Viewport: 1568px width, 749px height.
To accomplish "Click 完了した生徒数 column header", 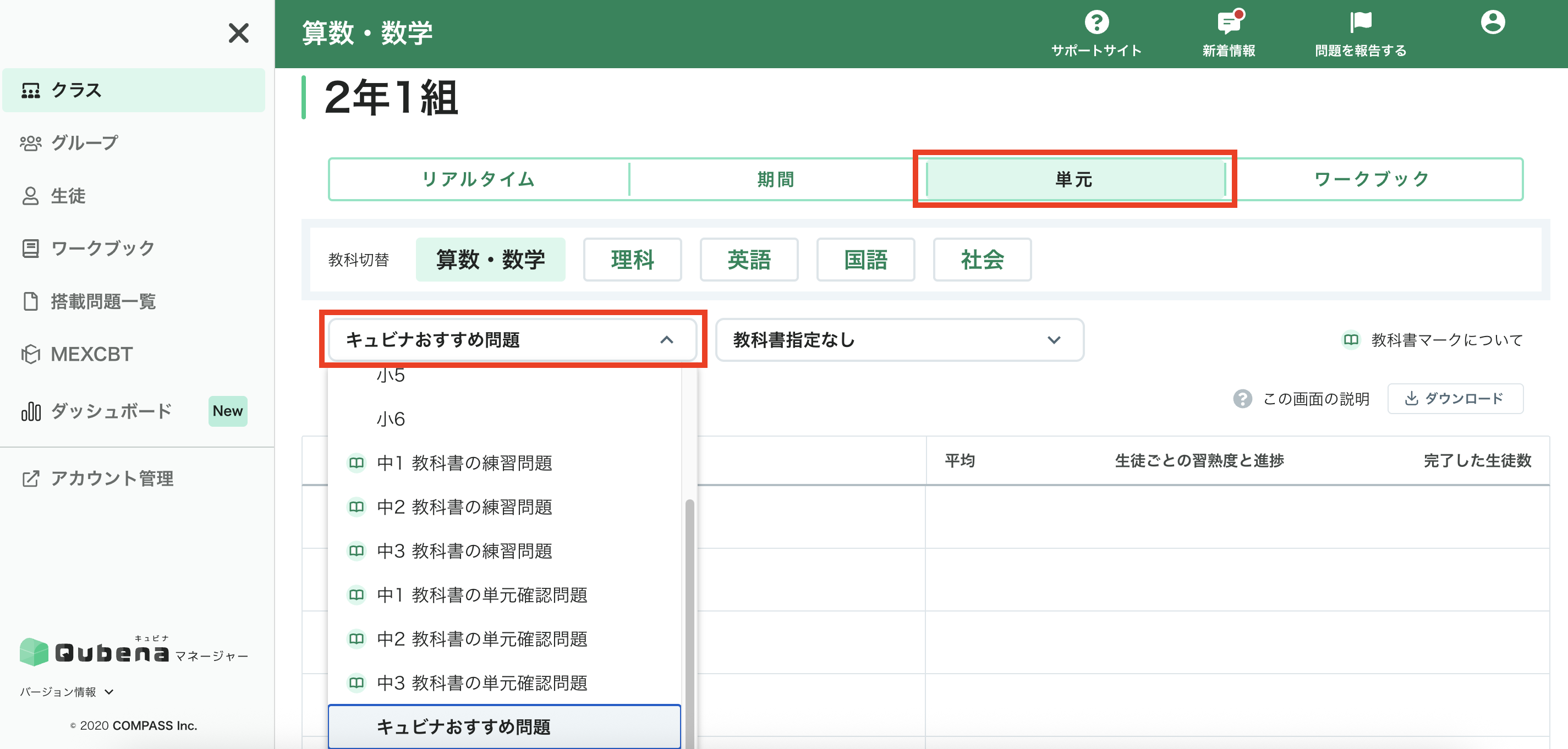I will [1477, 461].
